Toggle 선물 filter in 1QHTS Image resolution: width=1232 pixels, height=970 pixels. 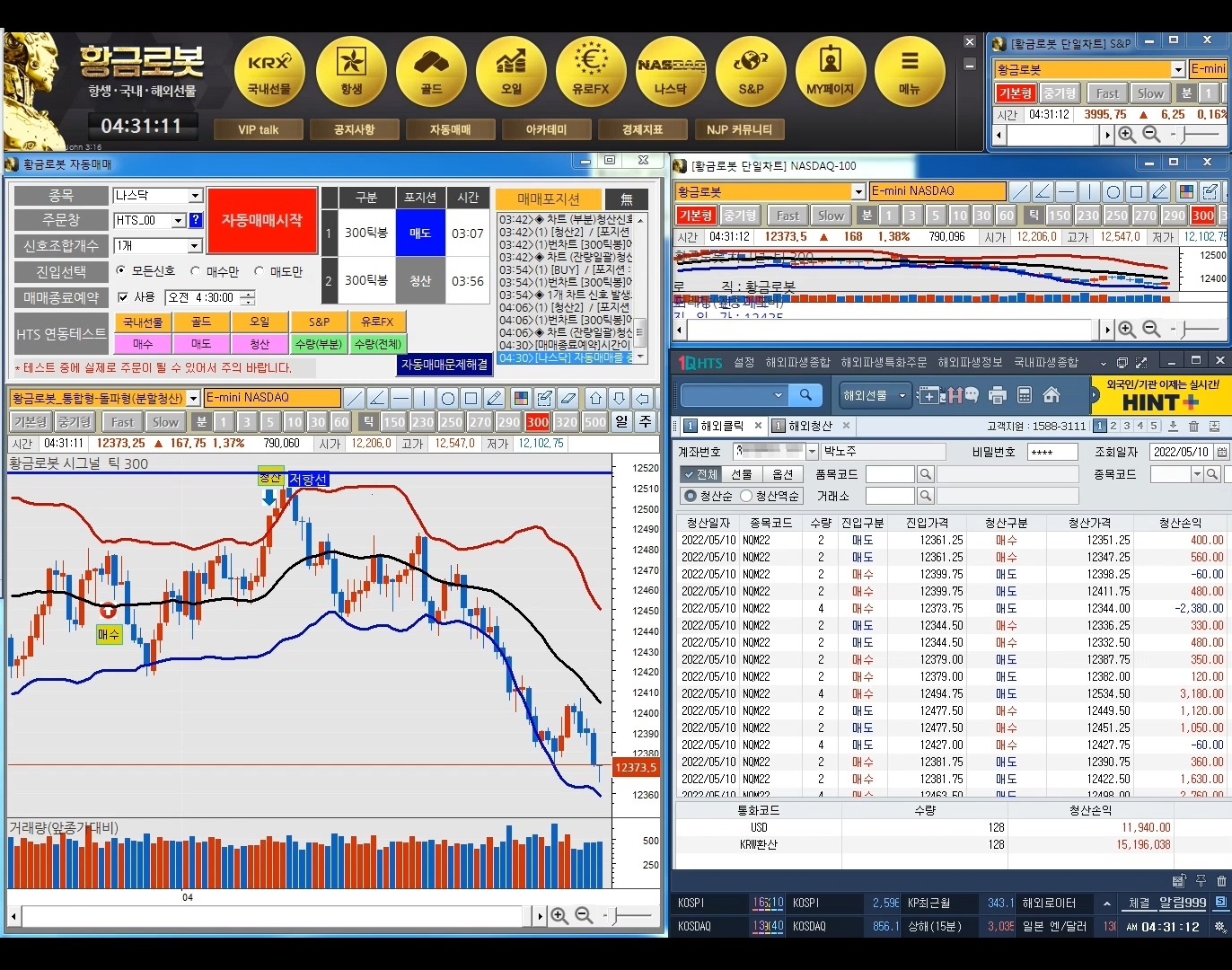coord(742,474)
